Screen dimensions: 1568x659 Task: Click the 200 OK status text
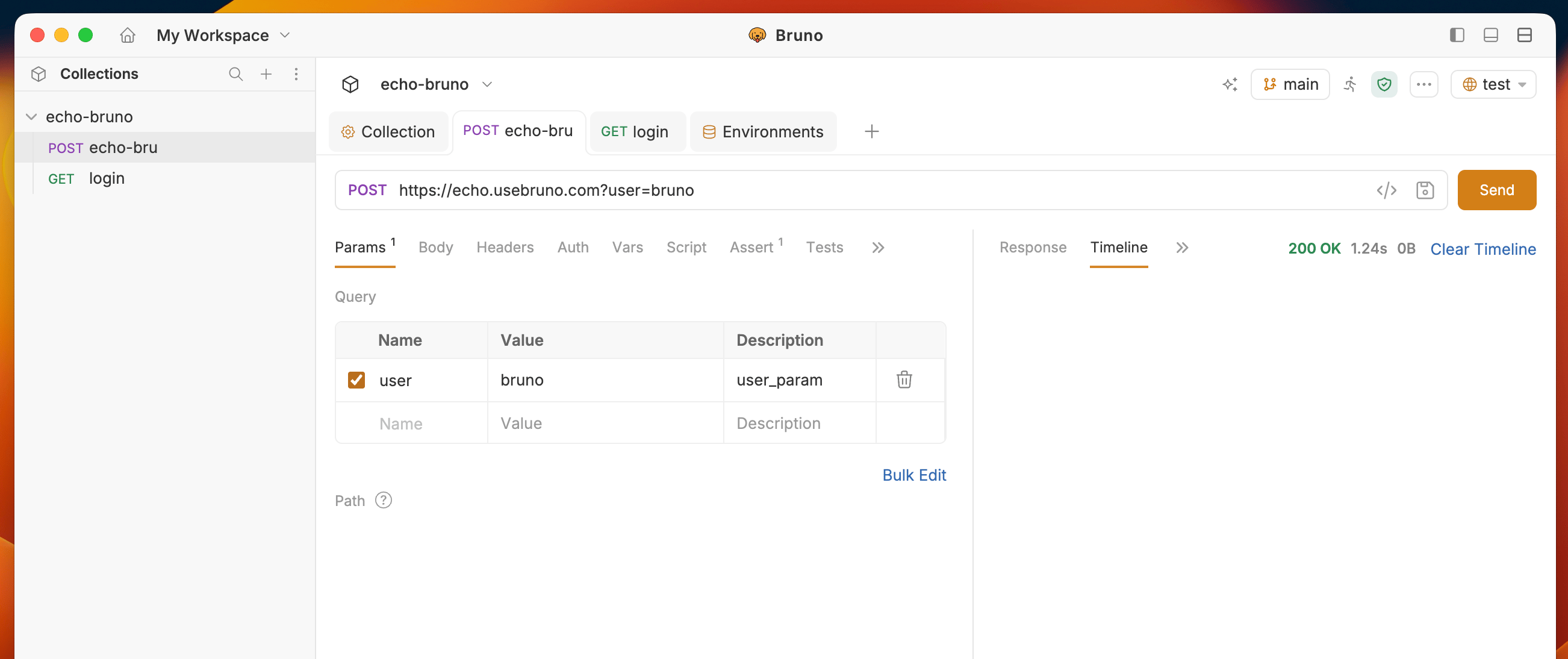click(1313, 249)
